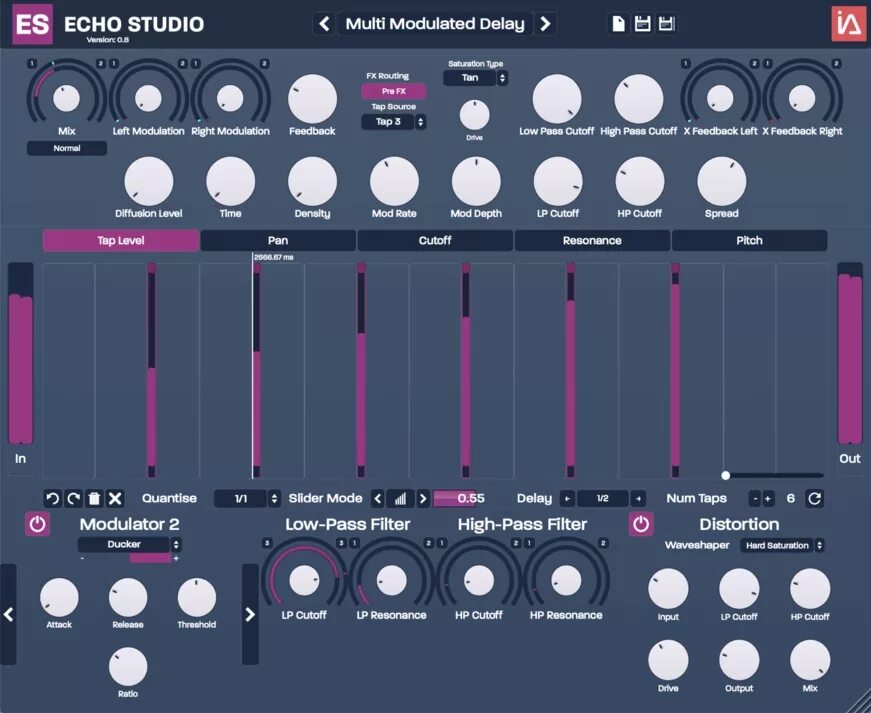Click the save-as icon in the top toolbar
Screen dimensions: 871x713
[x=666, y=22]
